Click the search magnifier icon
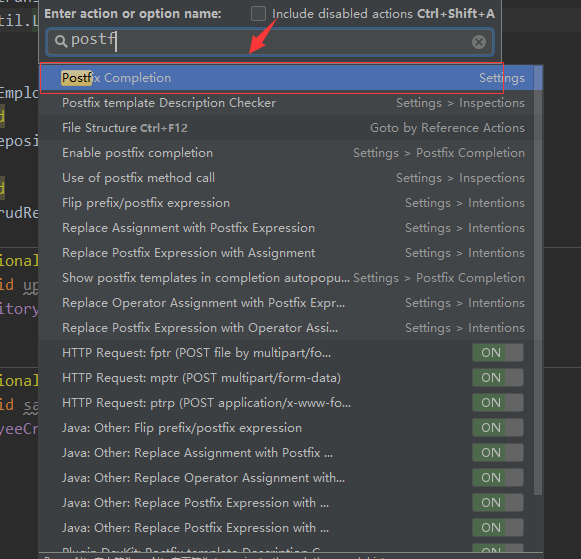 pos(61,41)
